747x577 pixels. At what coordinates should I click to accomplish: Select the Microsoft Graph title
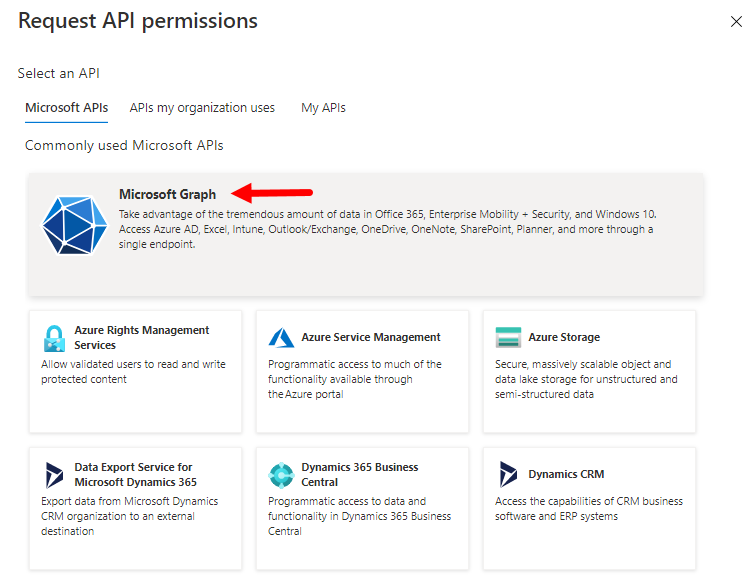pos(167,194)
